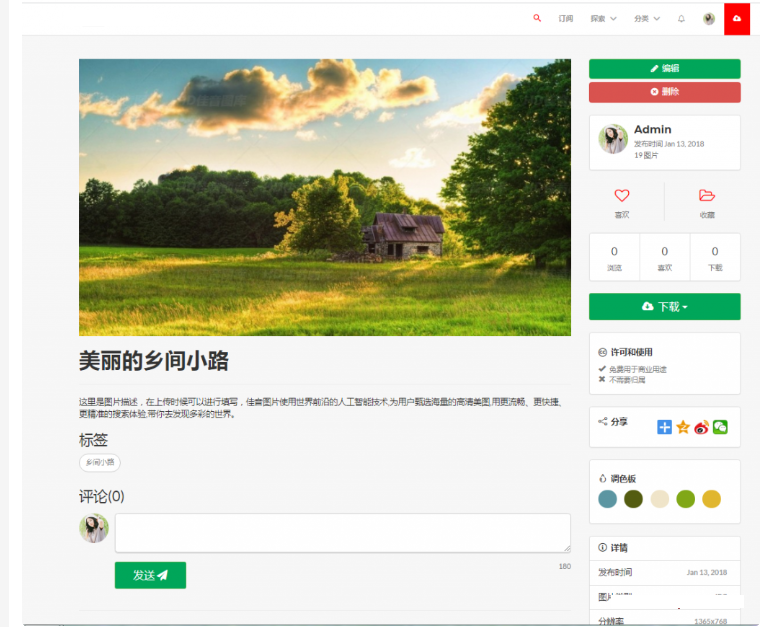Click the 发布时间 row in details
The height and width of the screenshot is (627, 770).
pos(664,572)
